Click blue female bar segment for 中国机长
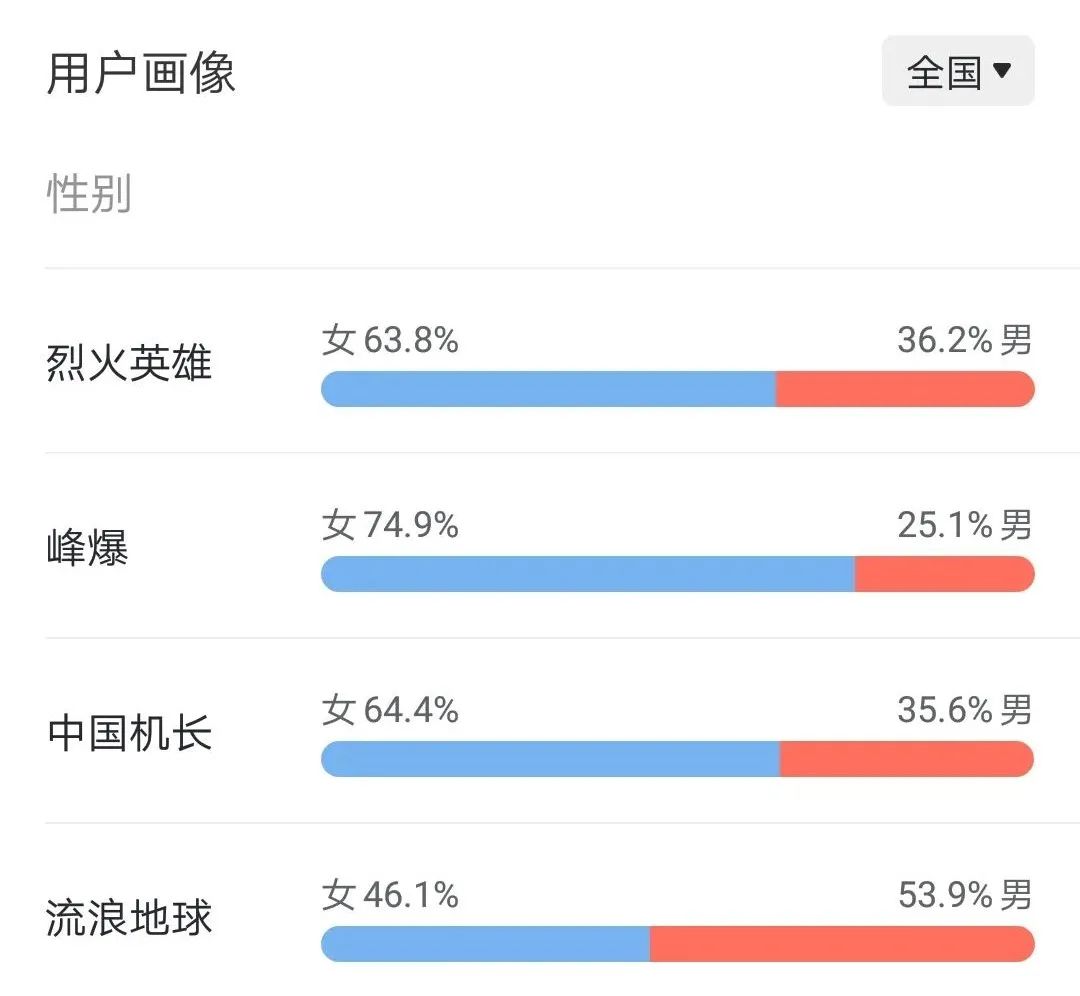The width and height of the screenshot is (1080, 996). click(550, 759)
